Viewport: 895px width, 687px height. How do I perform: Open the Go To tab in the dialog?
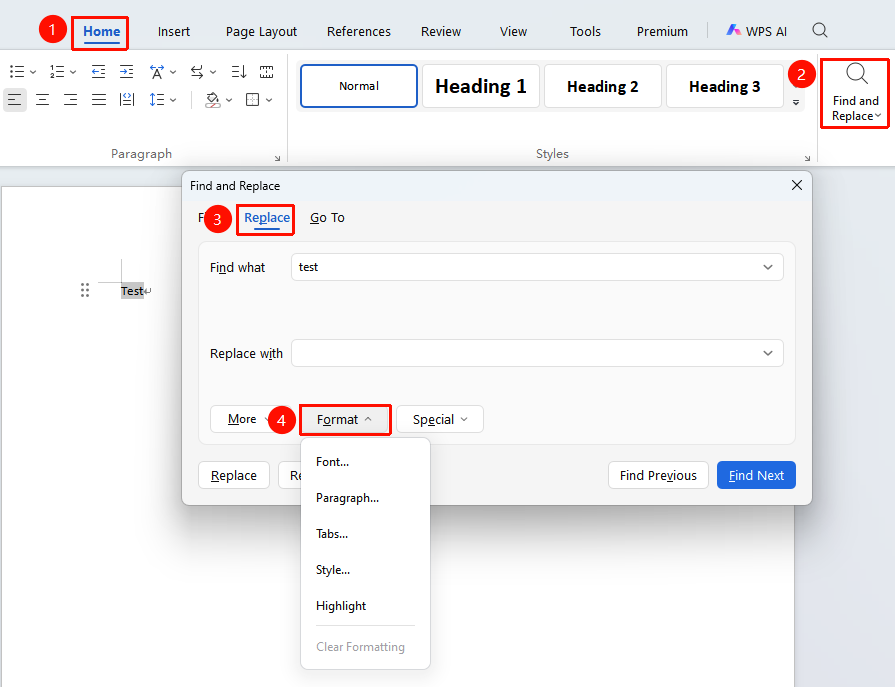(x=327, y=217)
